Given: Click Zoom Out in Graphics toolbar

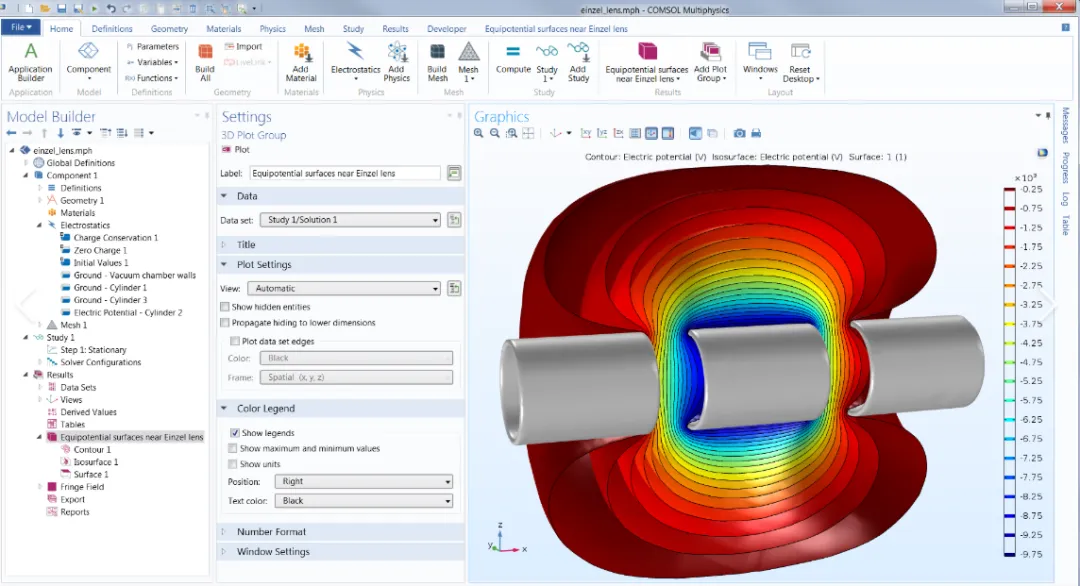Looking at the screenshot, I should click(x=495, y=134).
